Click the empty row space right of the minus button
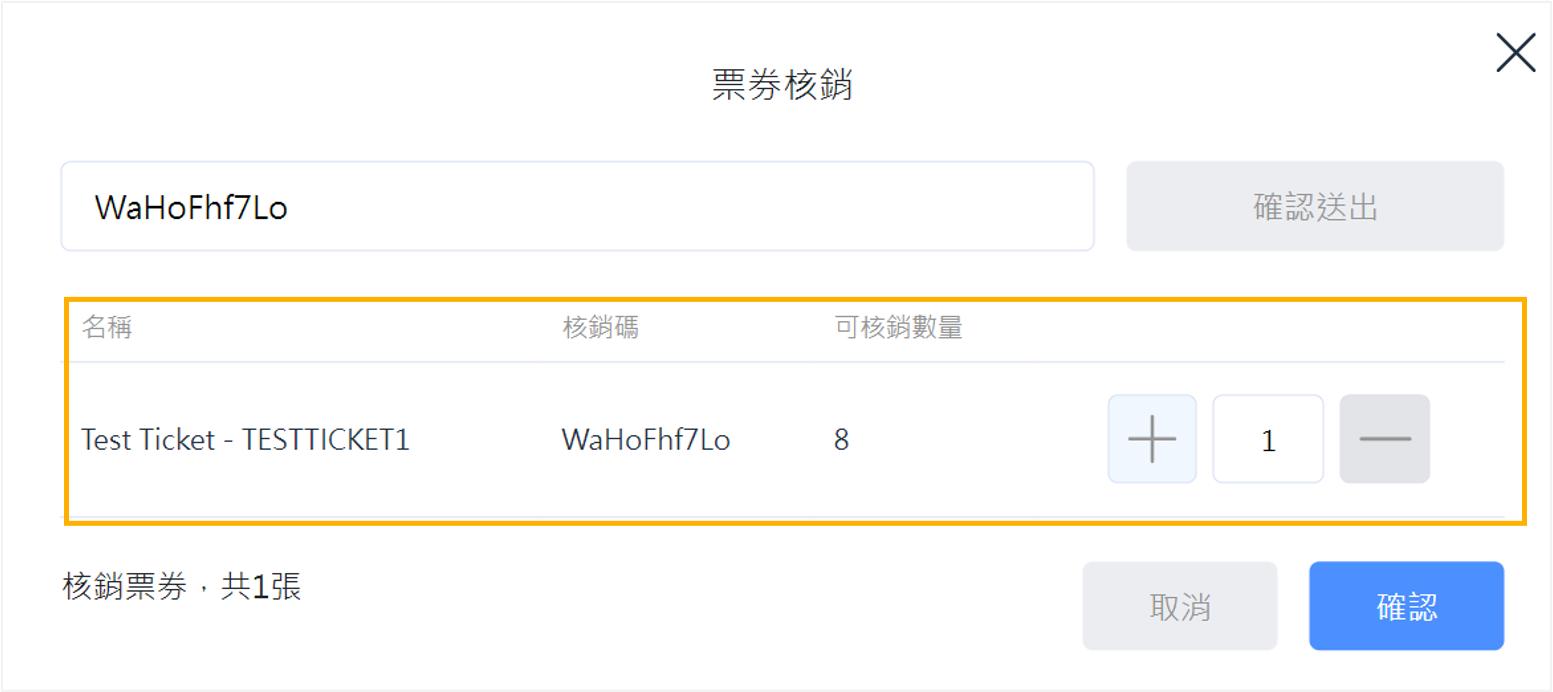Viewport: 1553px width, 692px height. point(1466,440)
